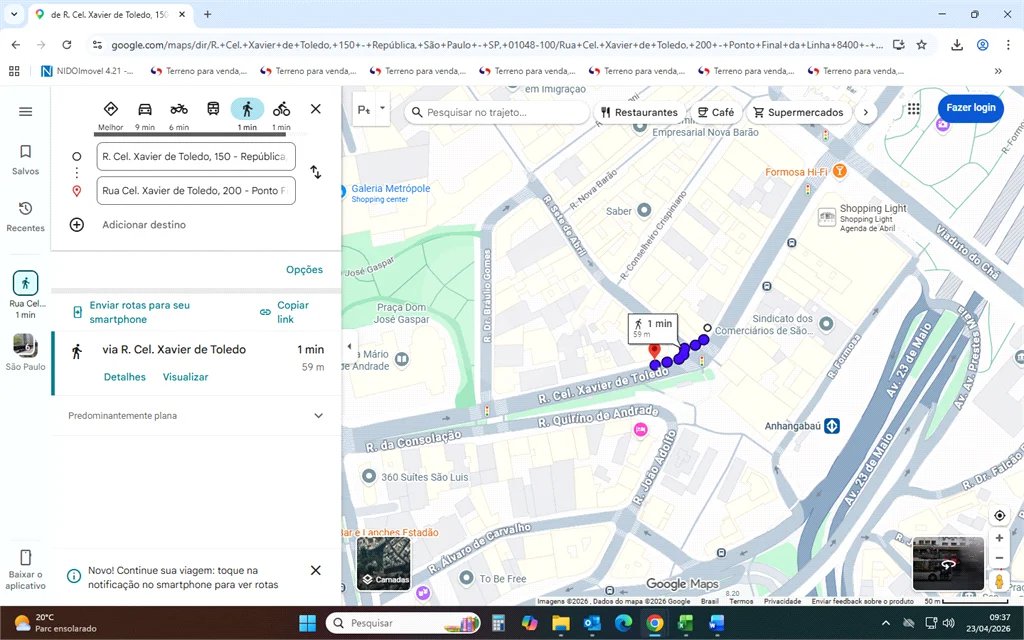The height and width of the screenshot is (640, 1024).
Task: Select the Melhor best travel mode
Action: [x=110, y=114]
